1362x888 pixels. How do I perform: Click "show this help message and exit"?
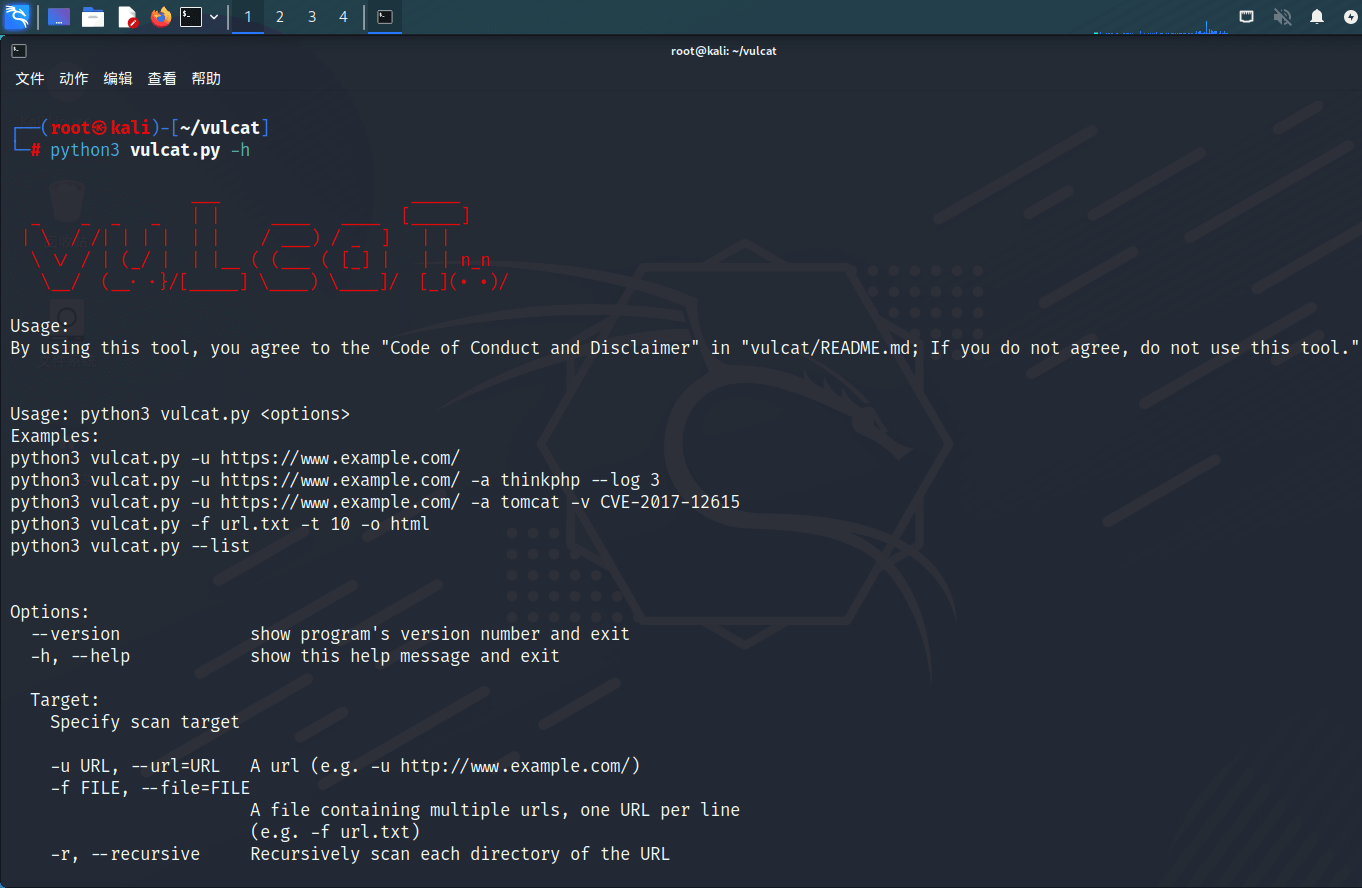click(405, 656)
